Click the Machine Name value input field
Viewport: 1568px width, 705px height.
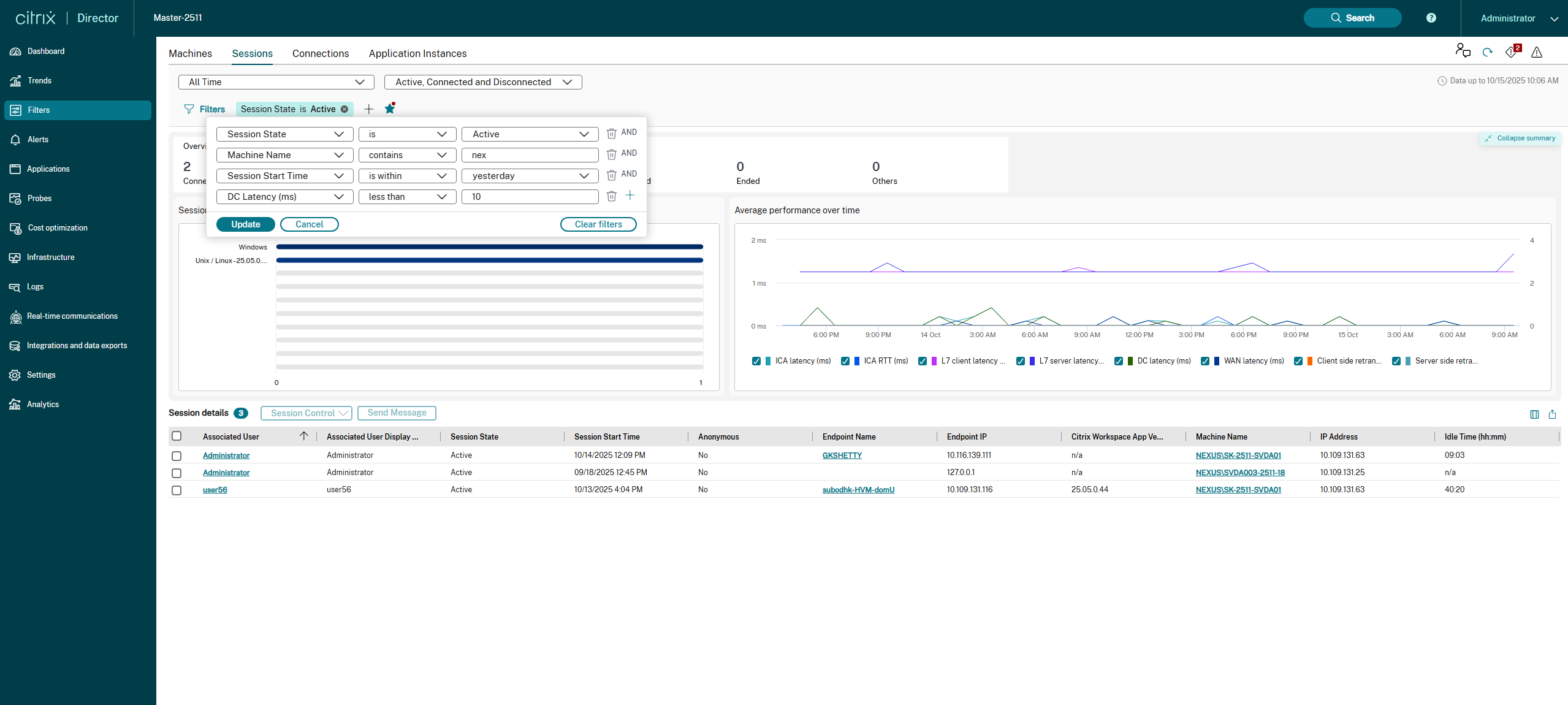pyautogui.click(x=530, y=155)
